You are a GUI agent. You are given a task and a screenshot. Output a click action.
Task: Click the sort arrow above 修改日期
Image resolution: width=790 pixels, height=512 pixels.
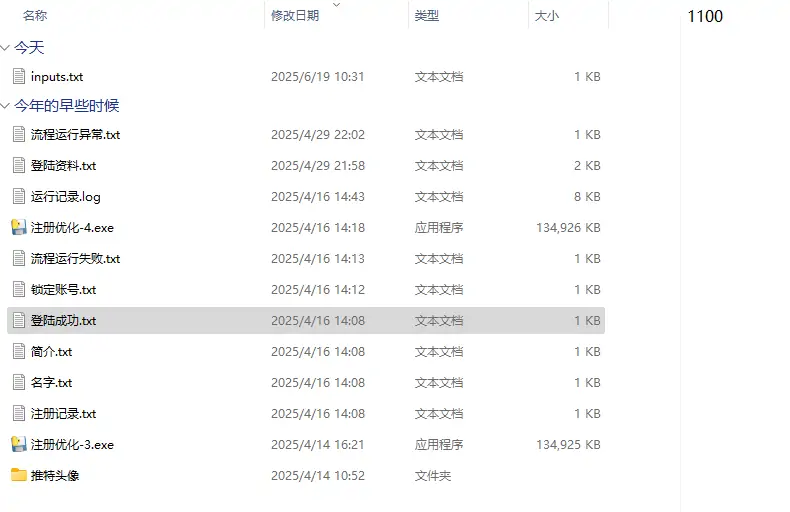pos(337,5)
